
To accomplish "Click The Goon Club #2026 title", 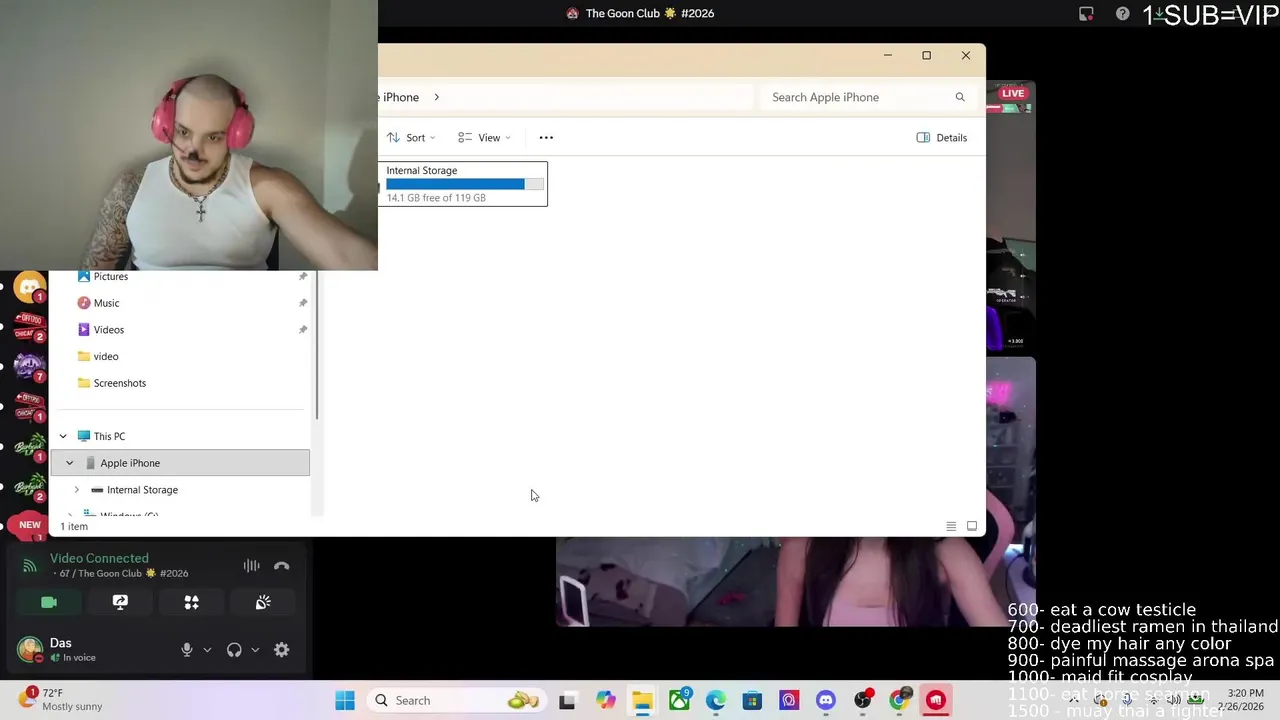I will tap(650, 13).
